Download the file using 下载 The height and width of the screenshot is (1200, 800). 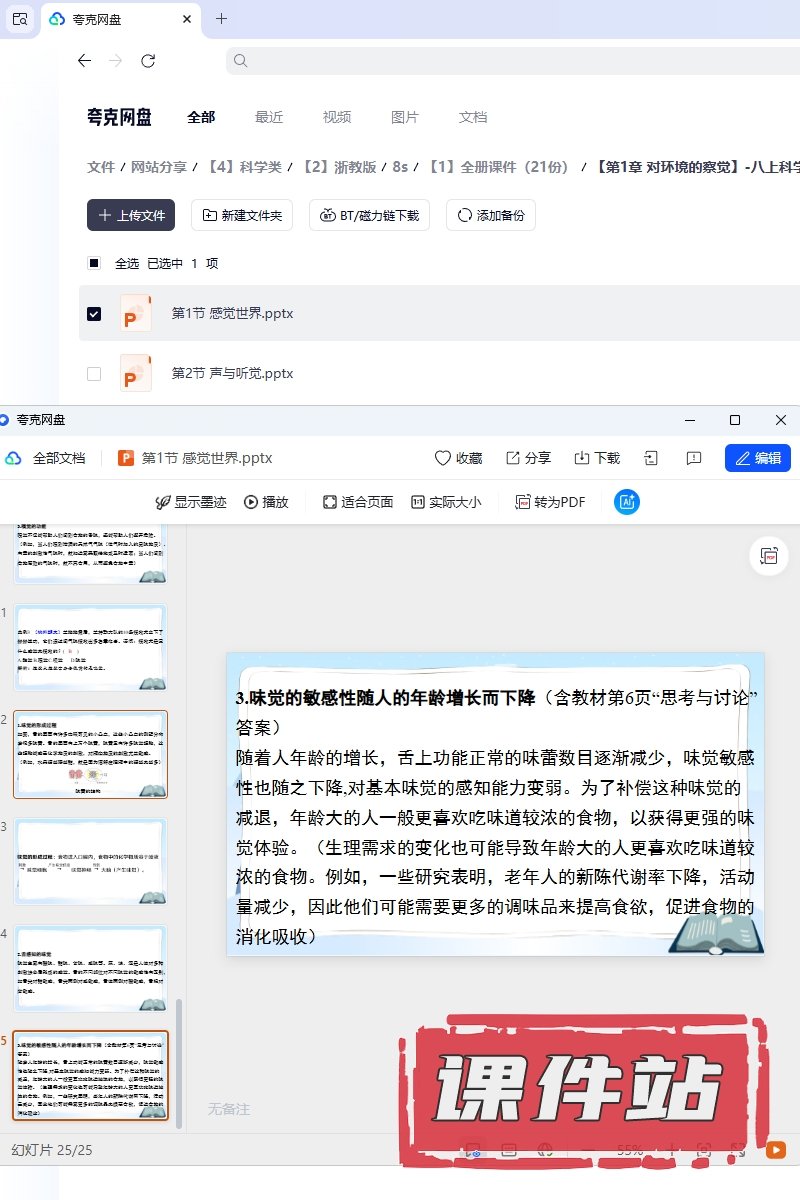pyautogui.click(x=596, y=458)
